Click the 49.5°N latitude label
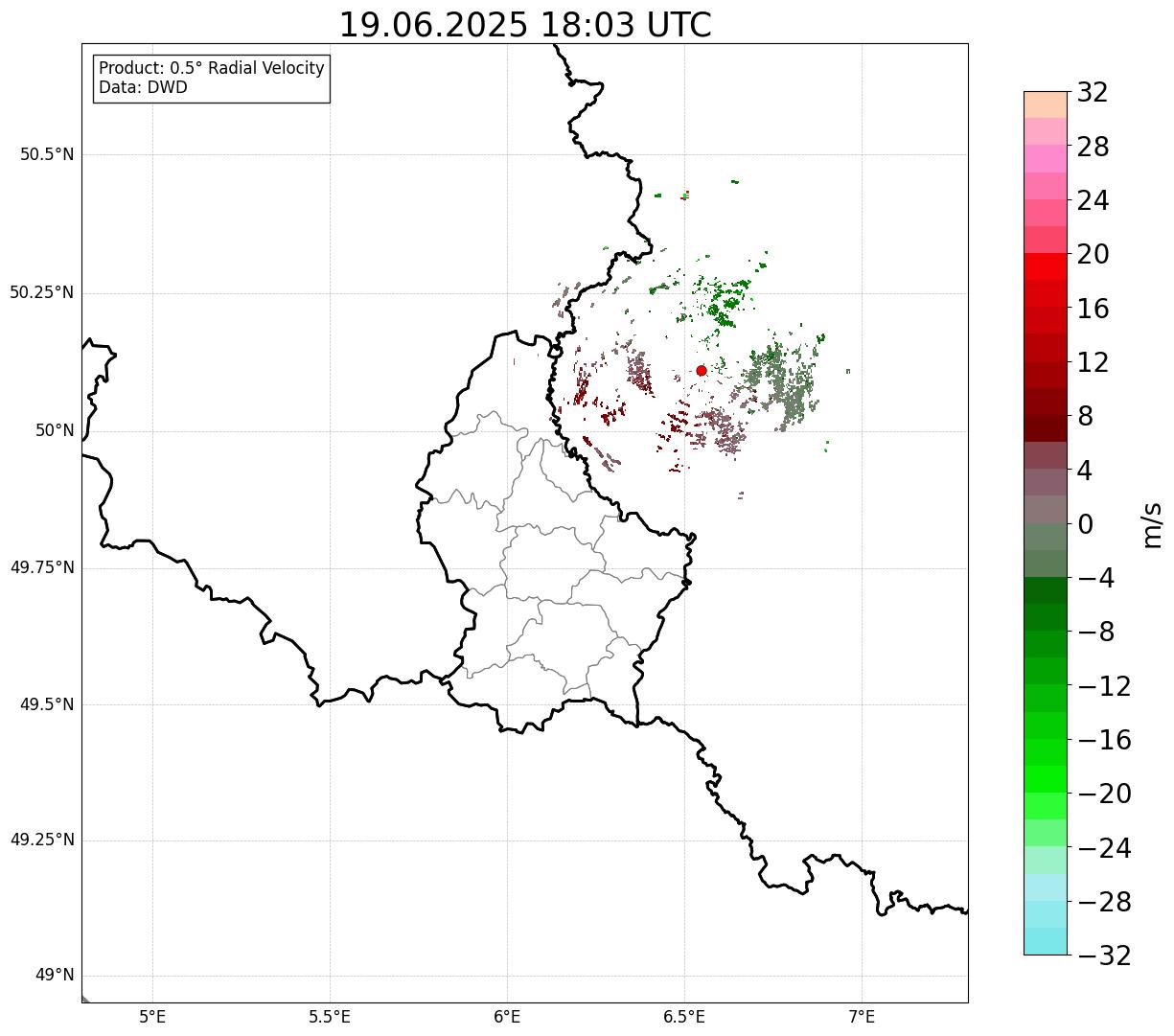1174x1036 pixels. click(47, 704)
